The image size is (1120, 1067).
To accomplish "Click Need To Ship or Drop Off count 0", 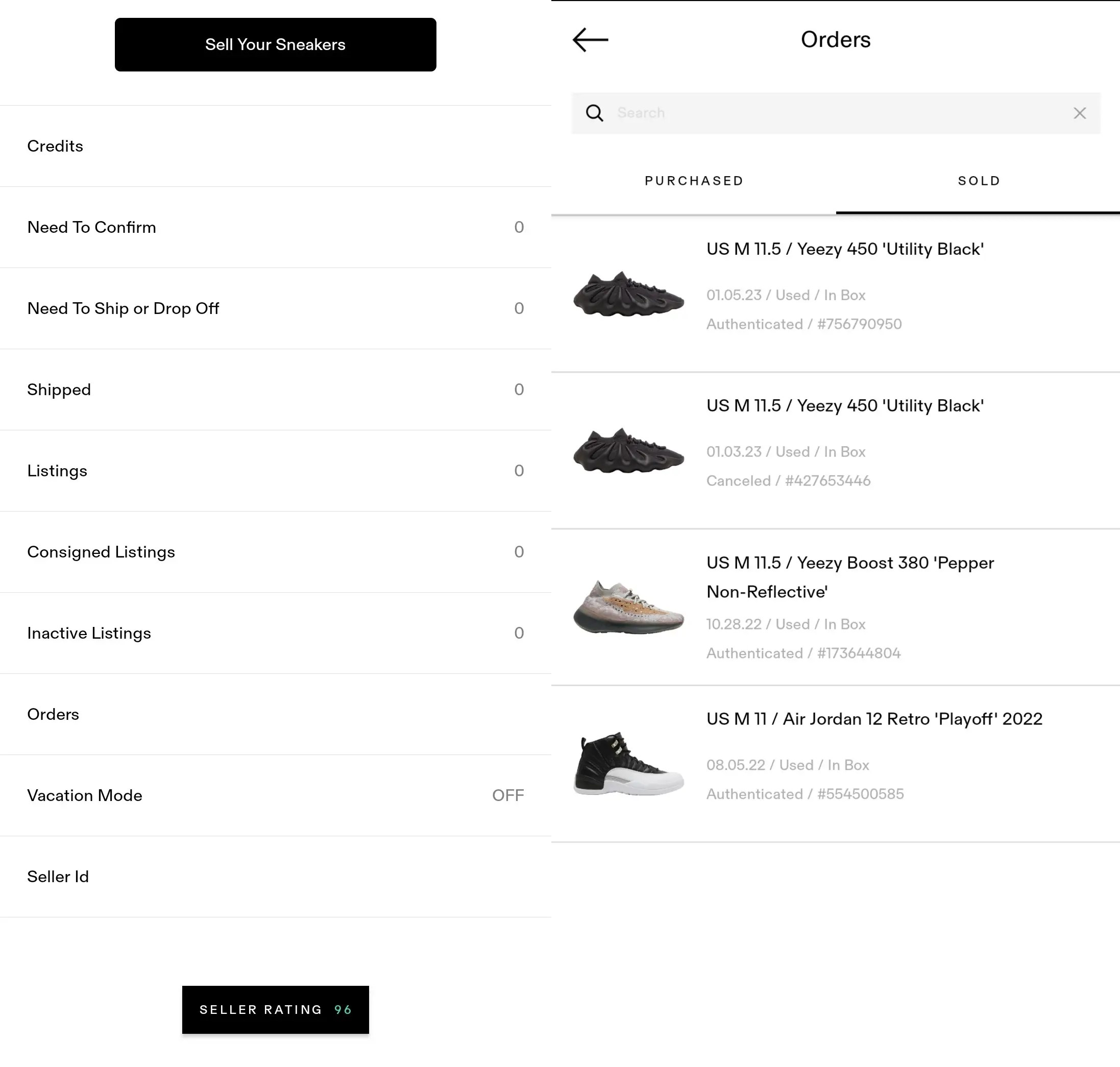I will (519, 308).
